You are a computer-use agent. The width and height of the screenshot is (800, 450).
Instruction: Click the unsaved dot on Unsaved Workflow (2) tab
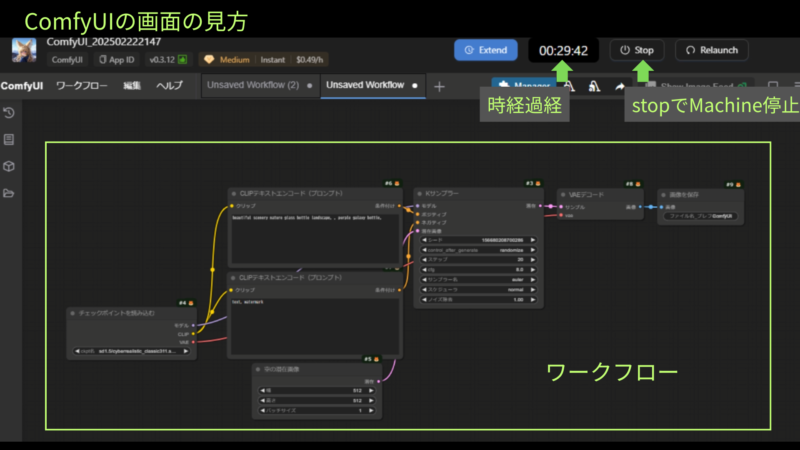tap(310, 86)
